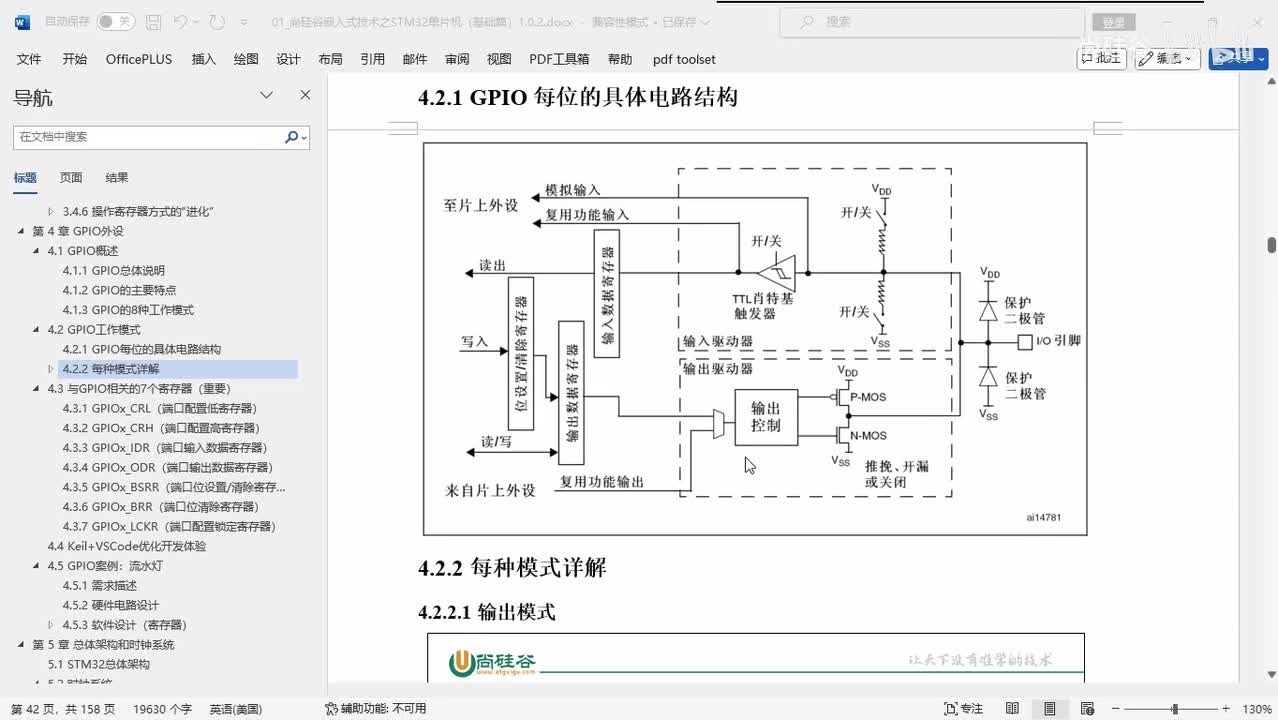Image resolution: width=1278 pixels, height=720 pixels.
Task: Go to heading 4.1.2 GPIO的主要特点
Action: pos(119,290)
